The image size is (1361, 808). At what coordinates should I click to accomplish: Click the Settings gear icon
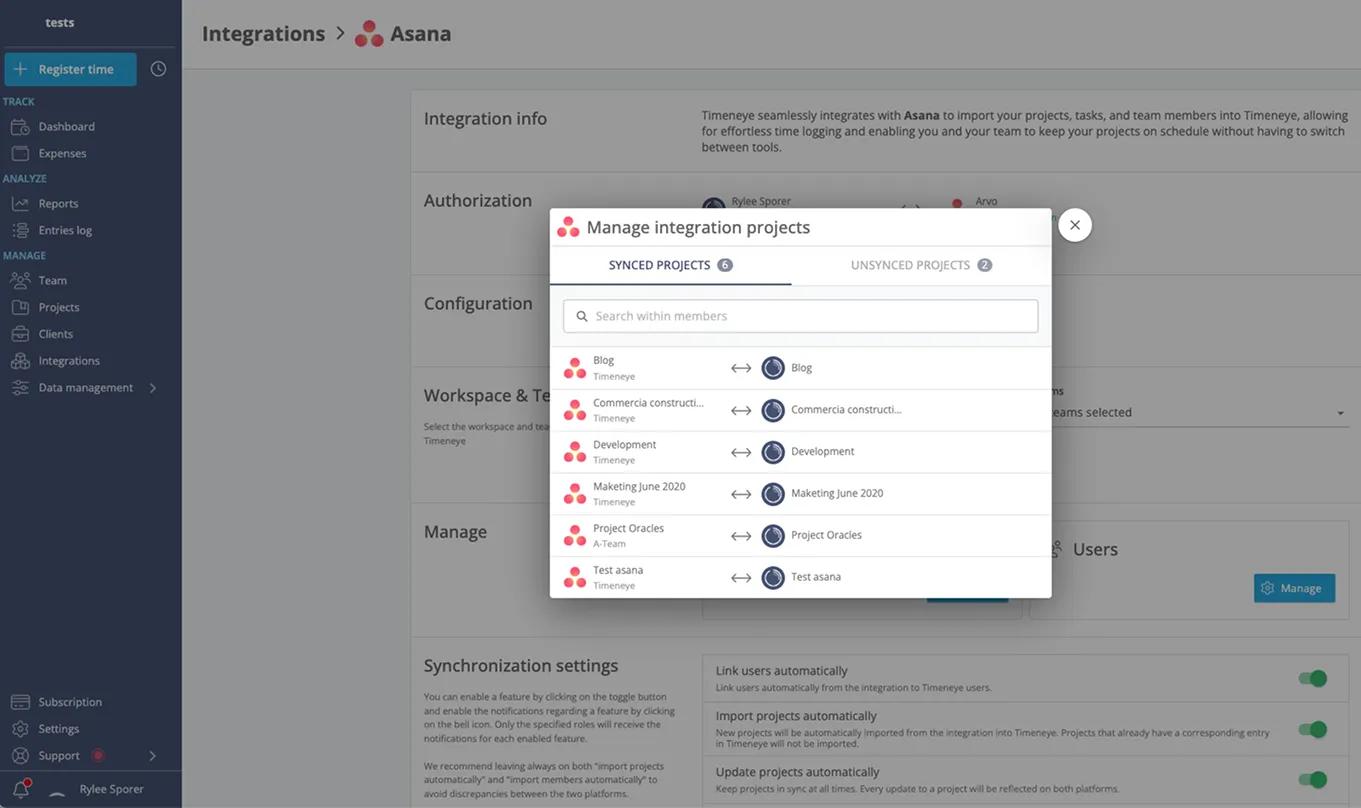(x=20, y=729)
